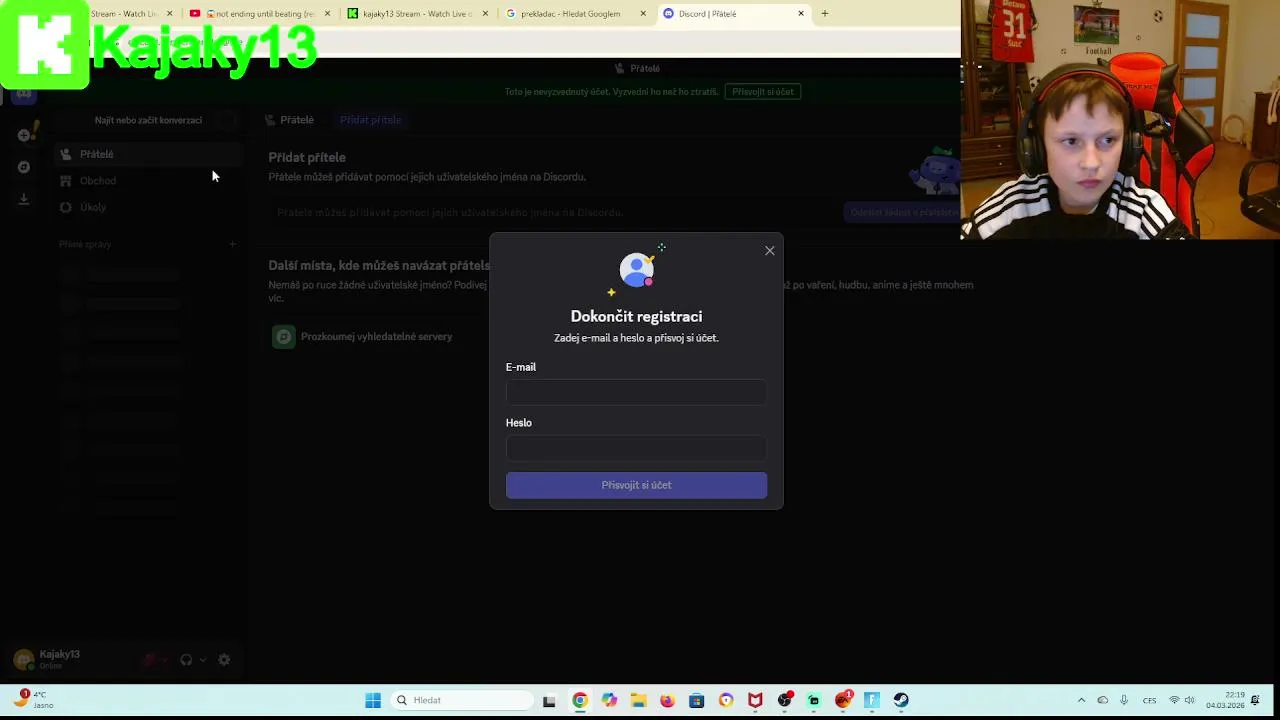Toggle deafen with the headphones icon
The height and width of the screenshot is (720, 1280).
[186, 660]
